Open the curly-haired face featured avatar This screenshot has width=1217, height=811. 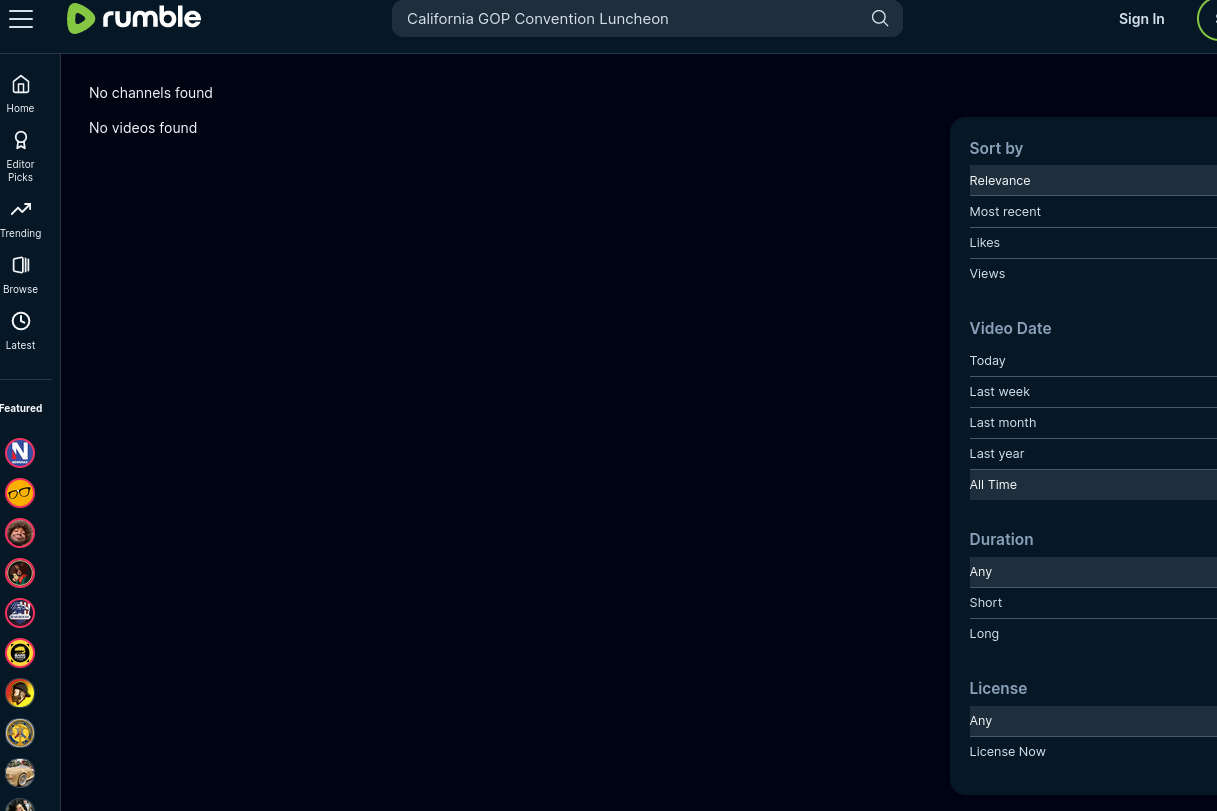coord(20,533)
